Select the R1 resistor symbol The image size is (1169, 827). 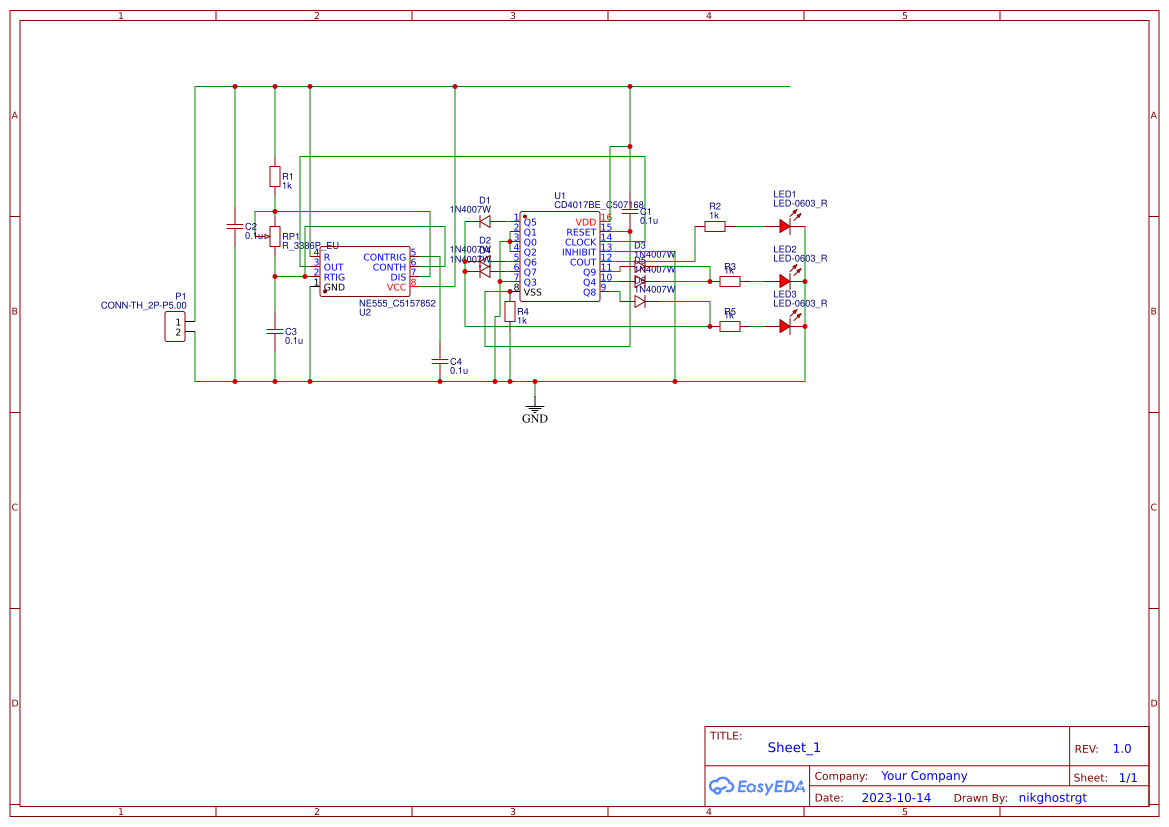pyautogui.click(x=275, y=177)
